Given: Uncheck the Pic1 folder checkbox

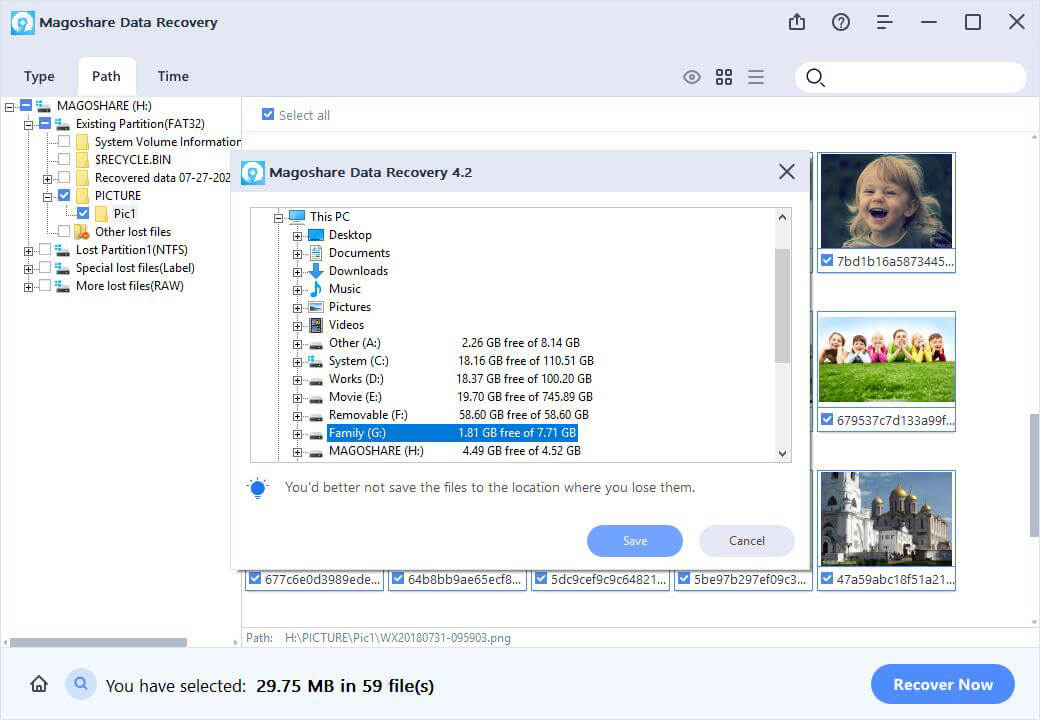Looking at the screenshot, I should pos(83,213).
